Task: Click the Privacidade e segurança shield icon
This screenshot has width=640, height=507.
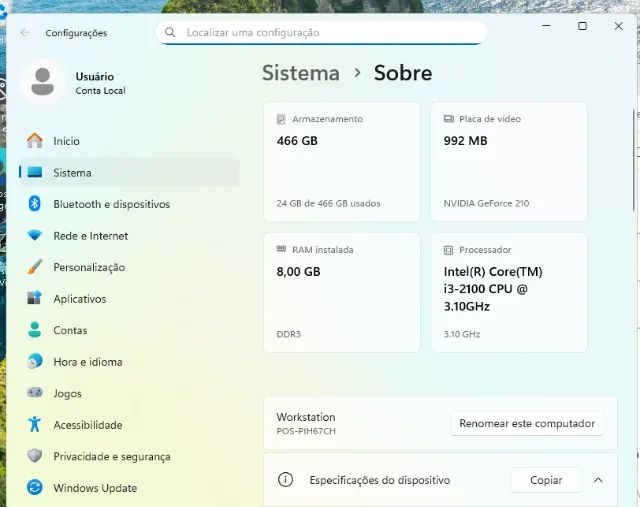Action: (35, 456)
